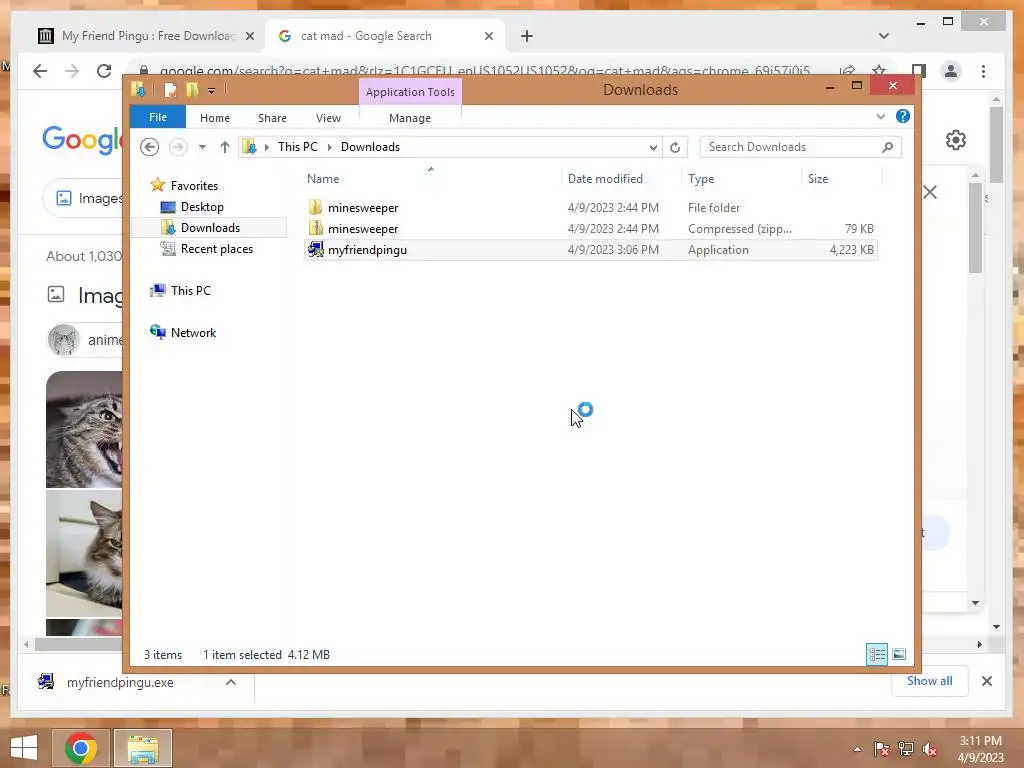Select Downloads in the navigation pane
The image size is (1024, 768).
pyautogui.click(x=210, y=228)
